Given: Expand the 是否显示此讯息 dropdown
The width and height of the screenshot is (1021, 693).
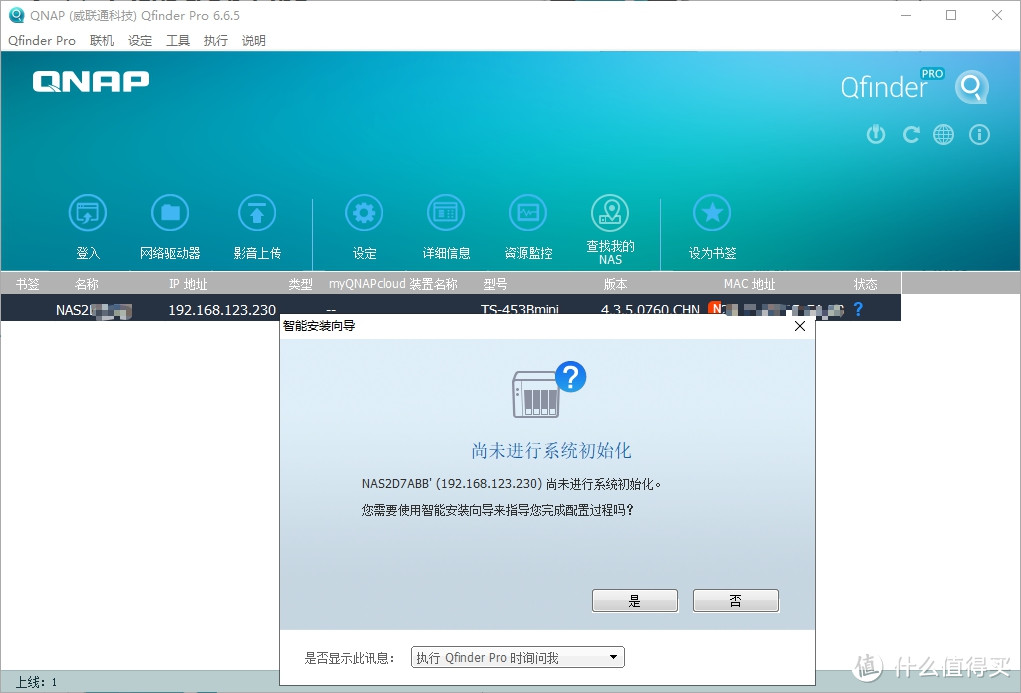Looking at the screenshot, I should (x=518, y=657).
